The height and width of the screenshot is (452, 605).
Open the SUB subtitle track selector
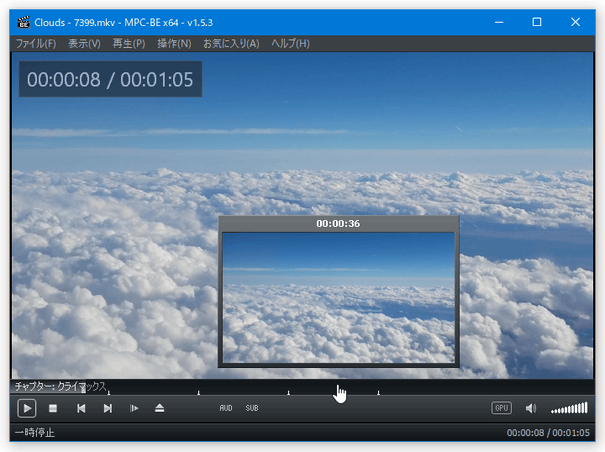pos(252,408)
